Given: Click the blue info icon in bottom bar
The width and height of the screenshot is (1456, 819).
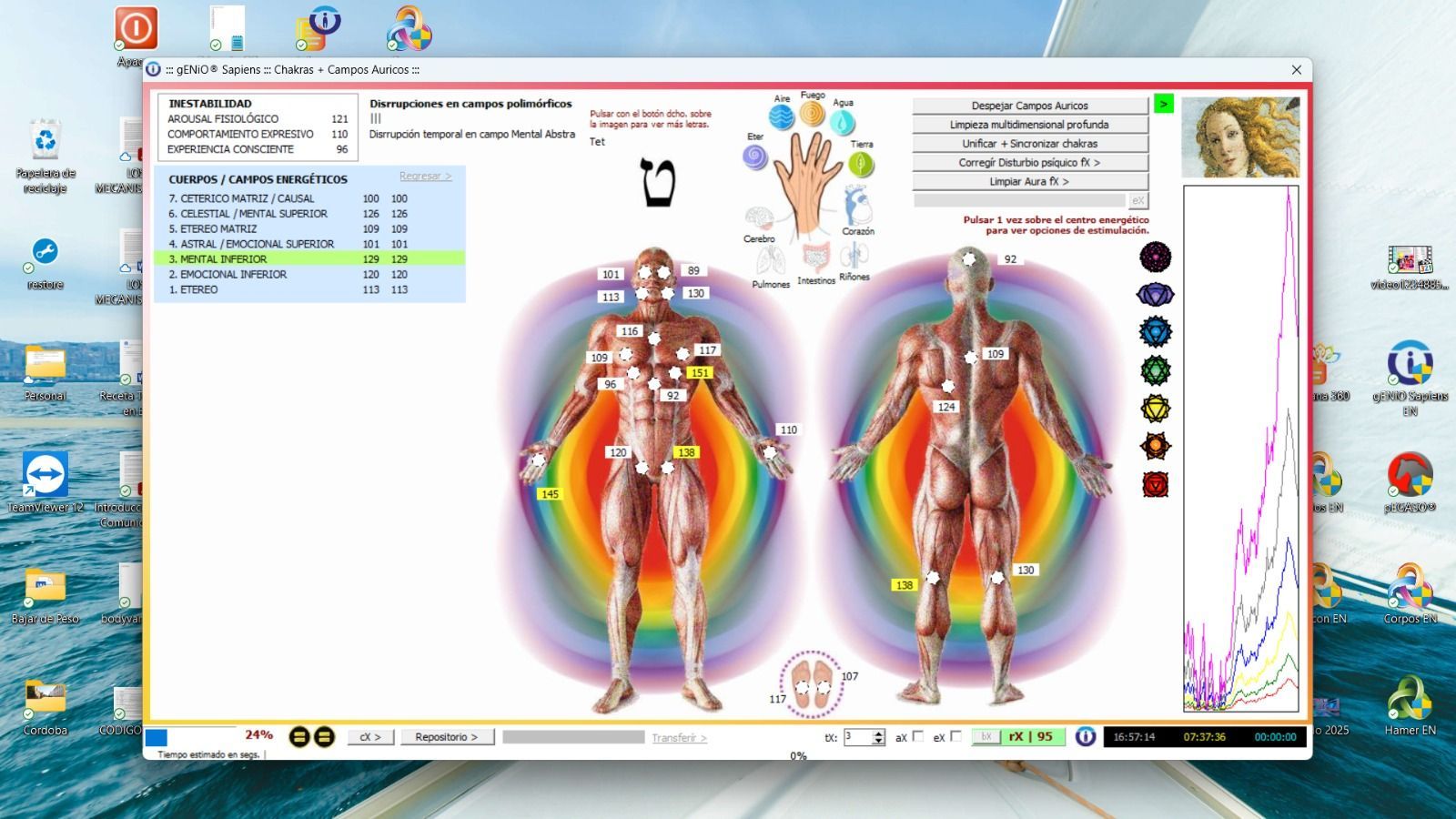Looking at the screenshot, I should 1086,736.
